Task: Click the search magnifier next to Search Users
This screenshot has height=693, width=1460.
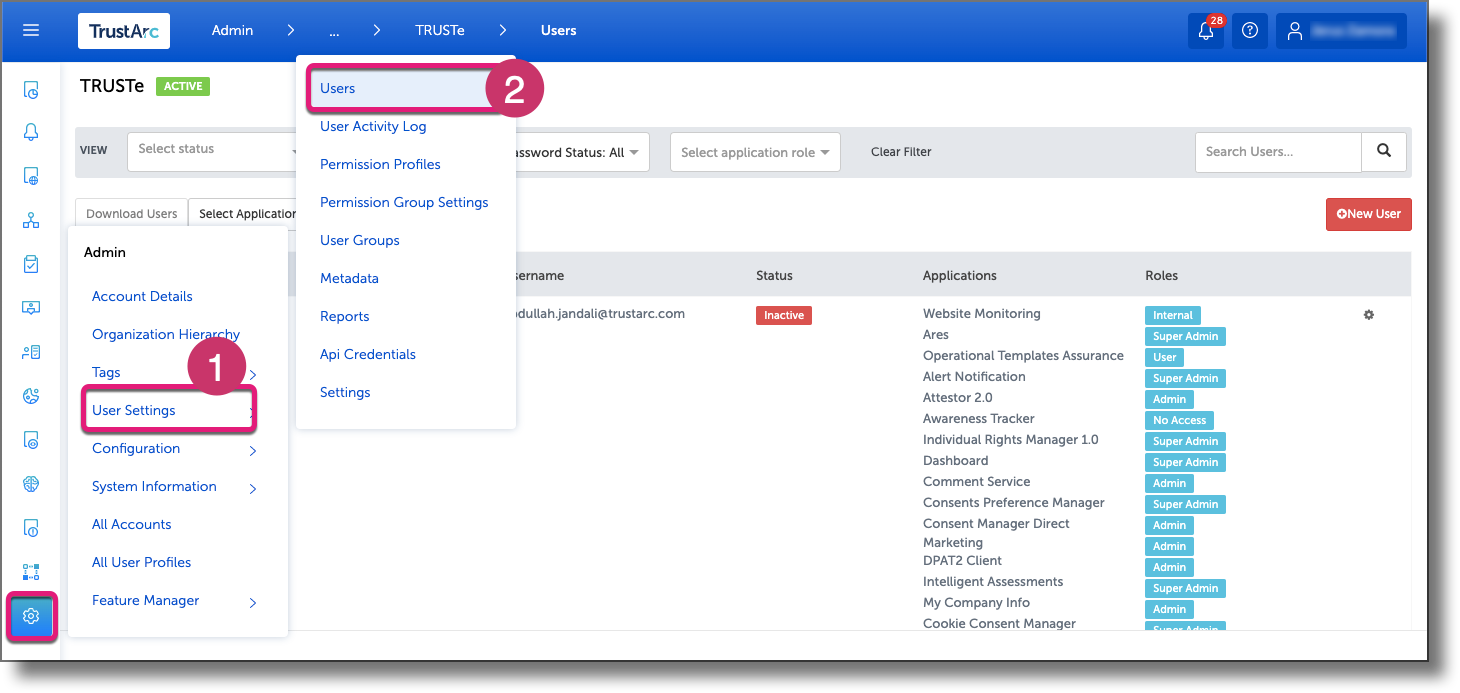Action: coord(1384,151)
